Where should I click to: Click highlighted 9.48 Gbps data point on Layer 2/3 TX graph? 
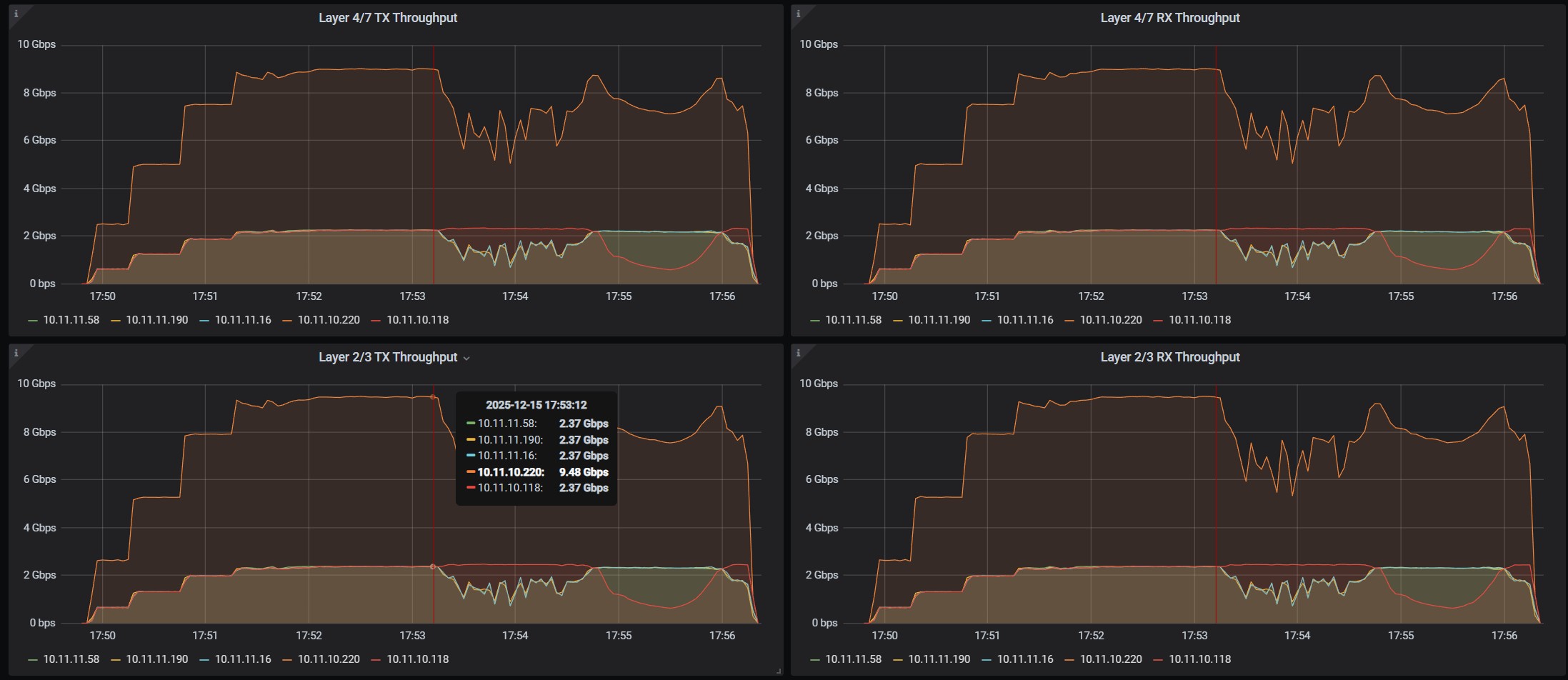[x=433, y=397]
